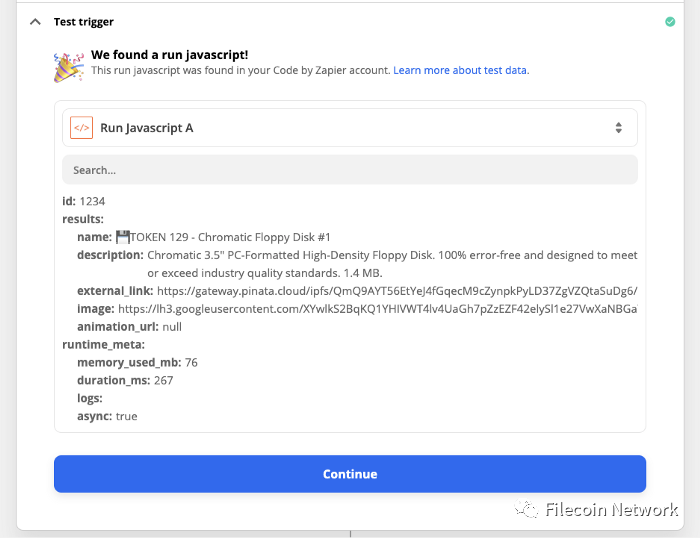This screenshot has width=700, height=538.
Task: Click the party popper celebration icon
Action: click(68, 67)
